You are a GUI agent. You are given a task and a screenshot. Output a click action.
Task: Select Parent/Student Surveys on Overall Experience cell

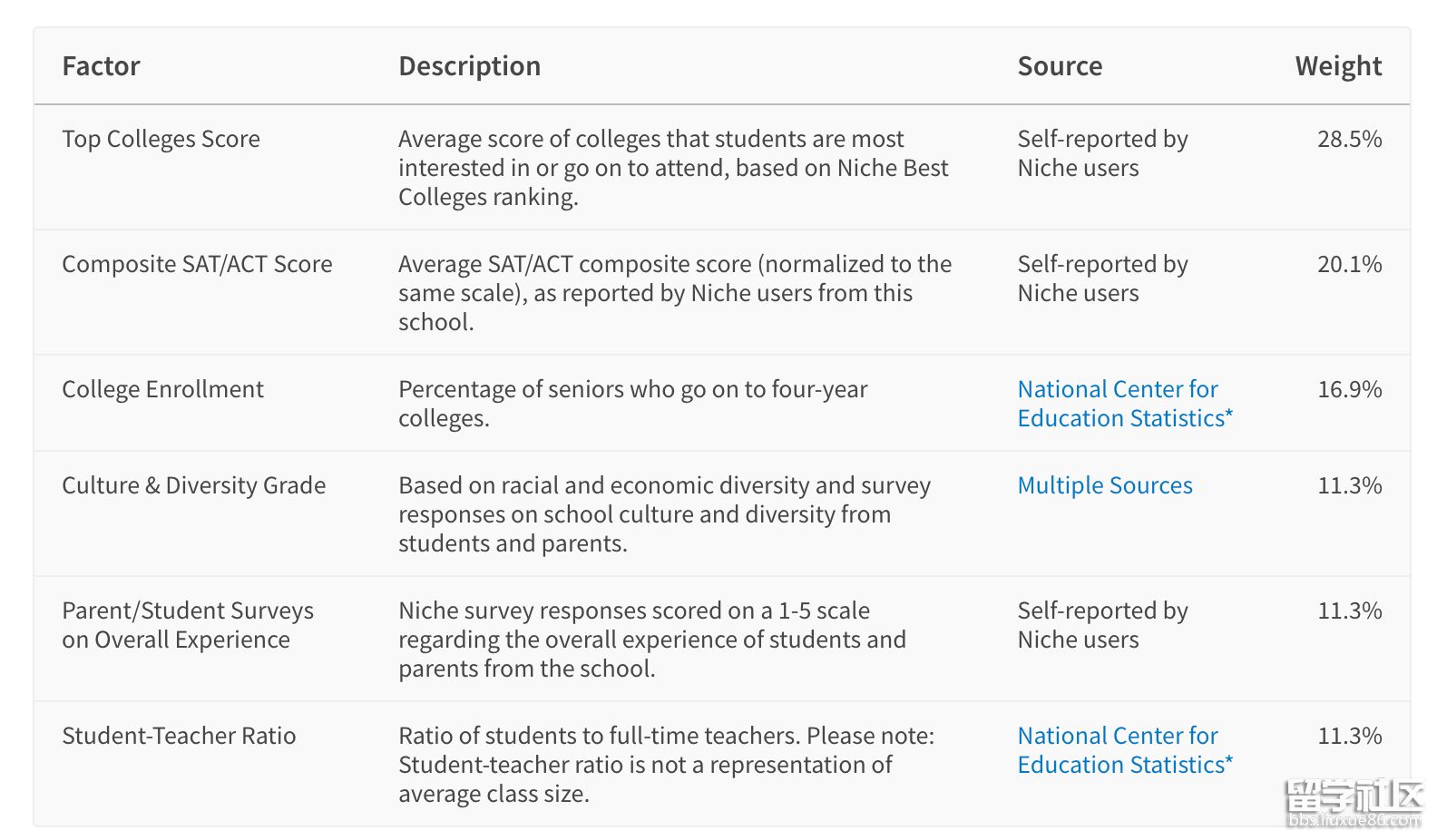click(x=188, y=625)
